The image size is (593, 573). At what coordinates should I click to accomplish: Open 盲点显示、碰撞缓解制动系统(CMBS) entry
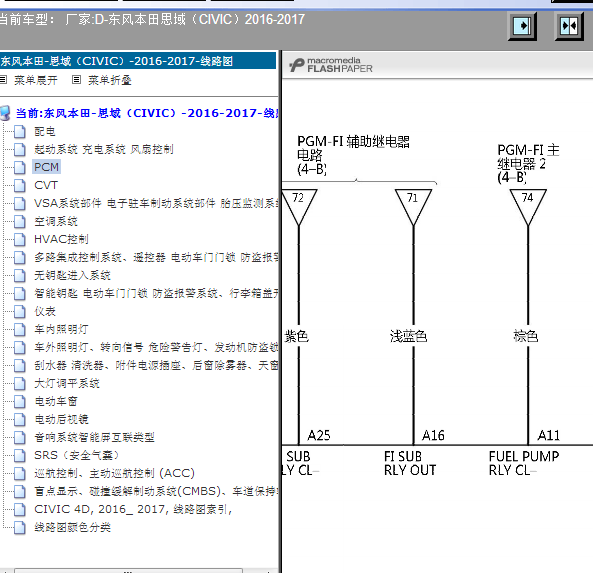click(x=156, y=491)
